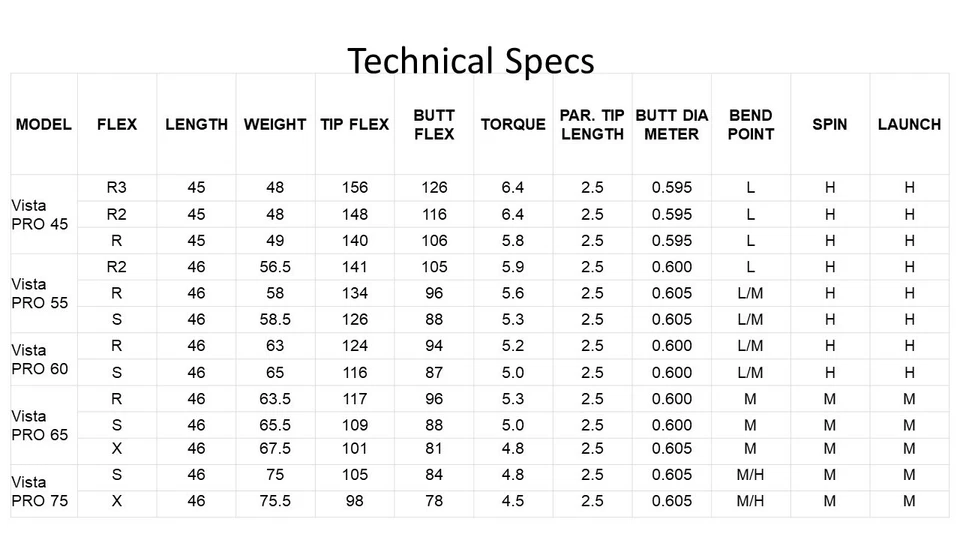Select the MODEL column header
The image size is (960, 540).
[x=44, y=125]
